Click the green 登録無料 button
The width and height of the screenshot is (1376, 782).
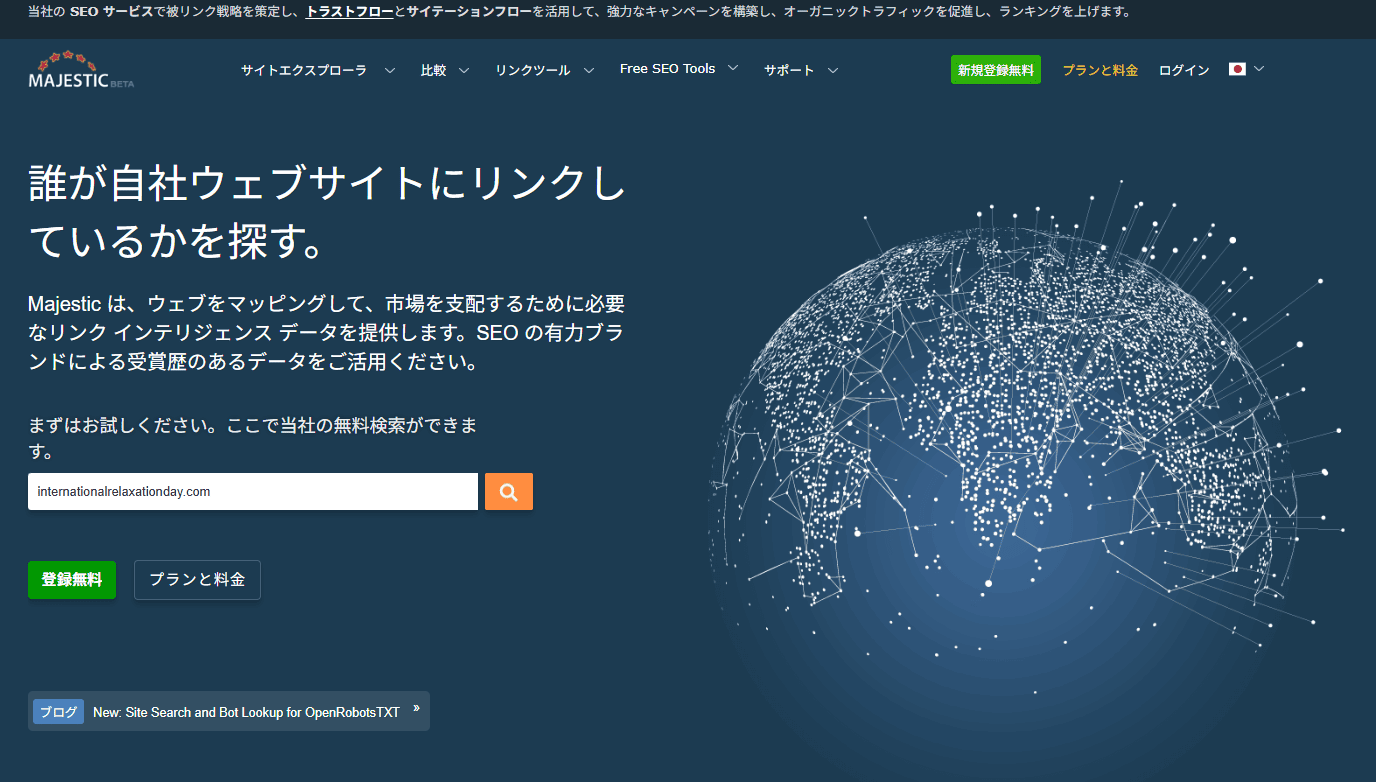pyautogui.click(x=72, y=580)
